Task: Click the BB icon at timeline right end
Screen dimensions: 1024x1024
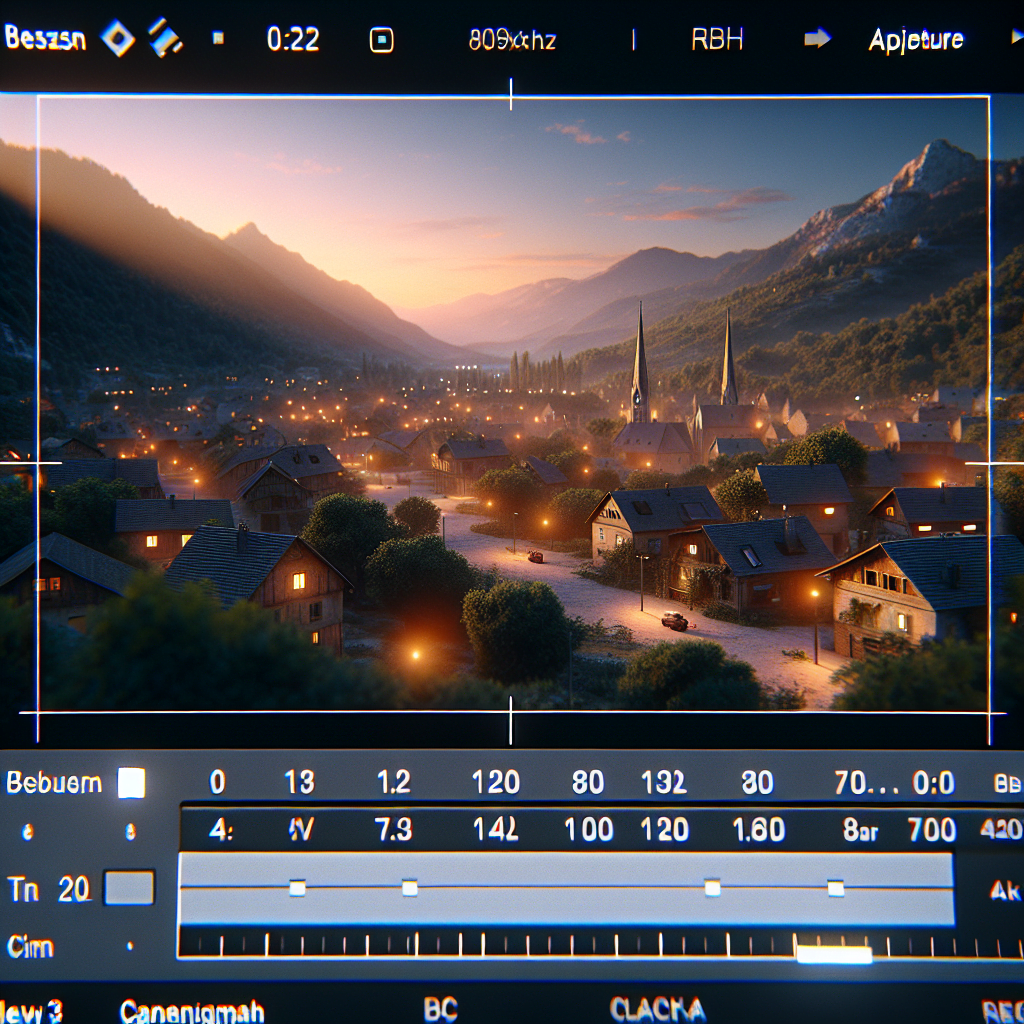Action: (x=1007, y=784)
